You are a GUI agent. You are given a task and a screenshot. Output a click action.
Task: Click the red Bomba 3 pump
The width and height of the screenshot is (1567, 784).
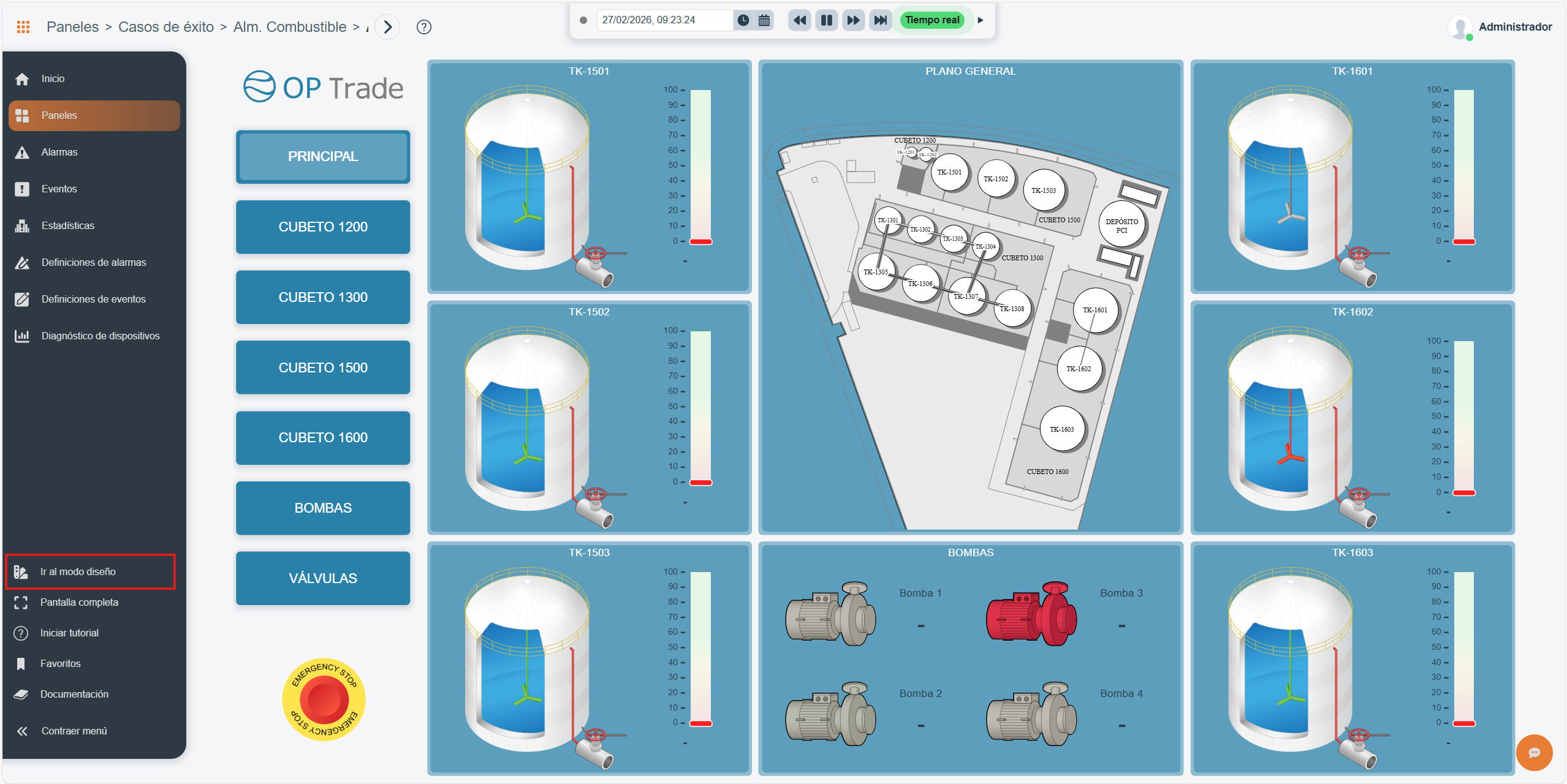coord(1031,614)
